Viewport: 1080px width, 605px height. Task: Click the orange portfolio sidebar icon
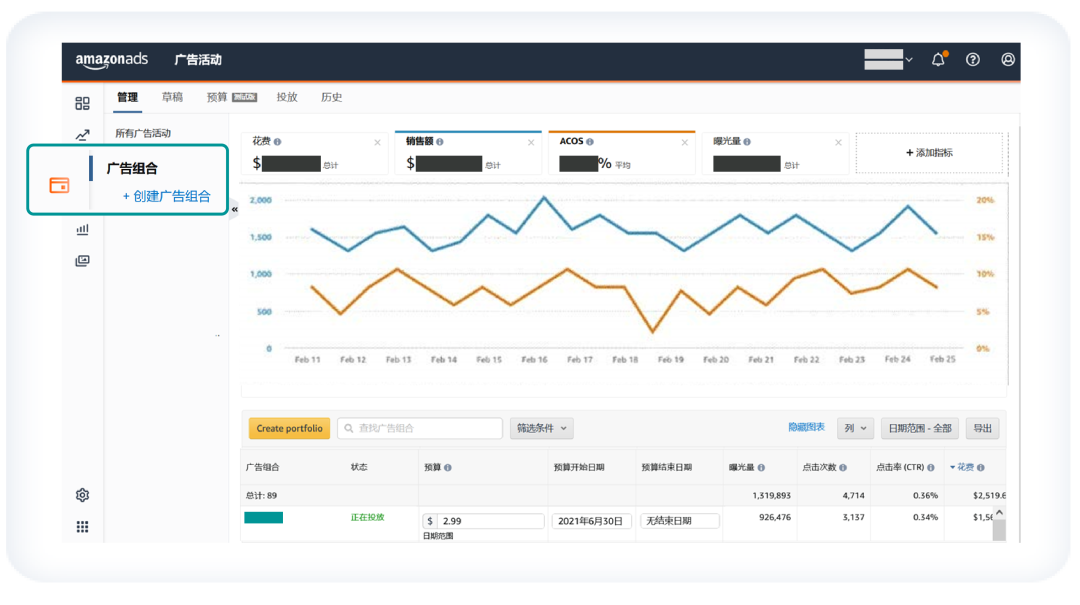(60, 185)
